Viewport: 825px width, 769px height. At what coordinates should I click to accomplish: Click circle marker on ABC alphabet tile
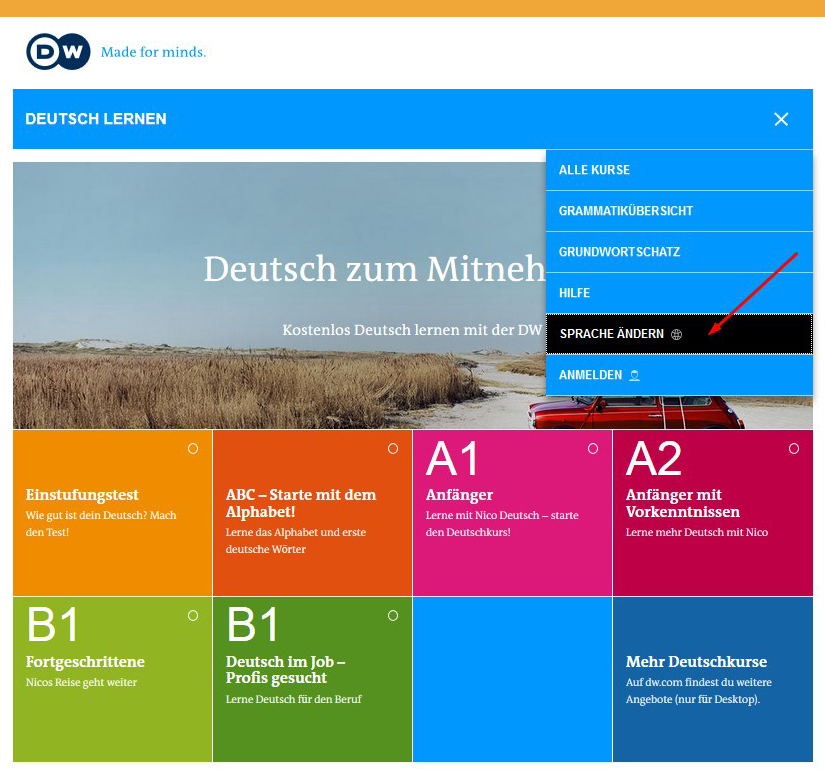pyautogui.click(x=393, y=449)
